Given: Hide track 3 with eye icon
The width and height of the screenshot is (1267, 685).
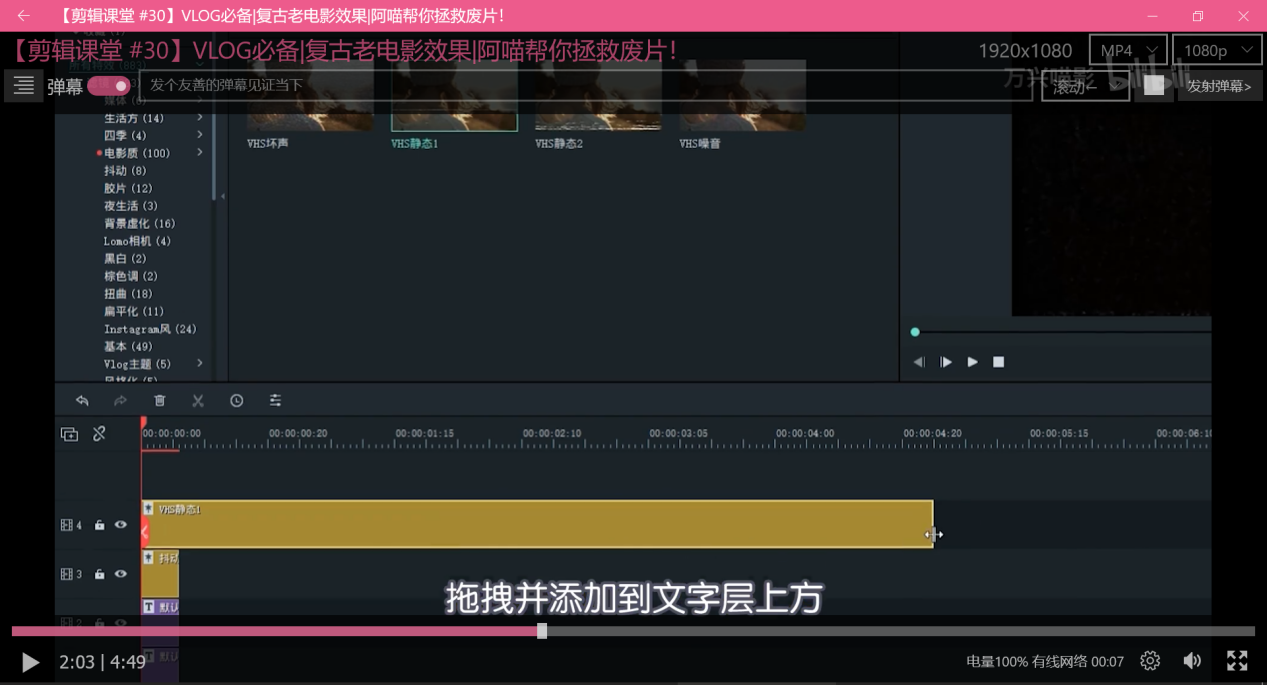Looking at the screenshot, I should [x=121, y=574].
